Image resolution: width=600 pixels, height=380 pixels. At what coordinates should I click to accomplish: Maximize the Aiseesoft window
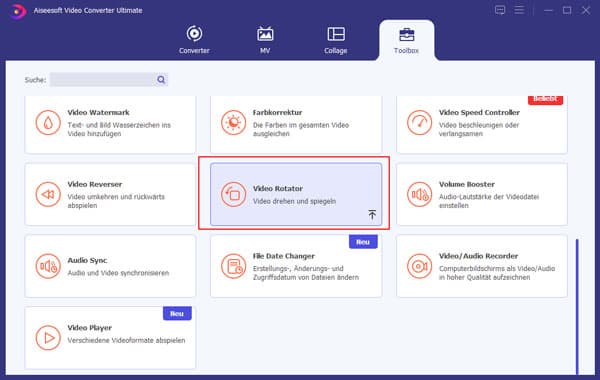pyautogui.click(x=567, y=10)
